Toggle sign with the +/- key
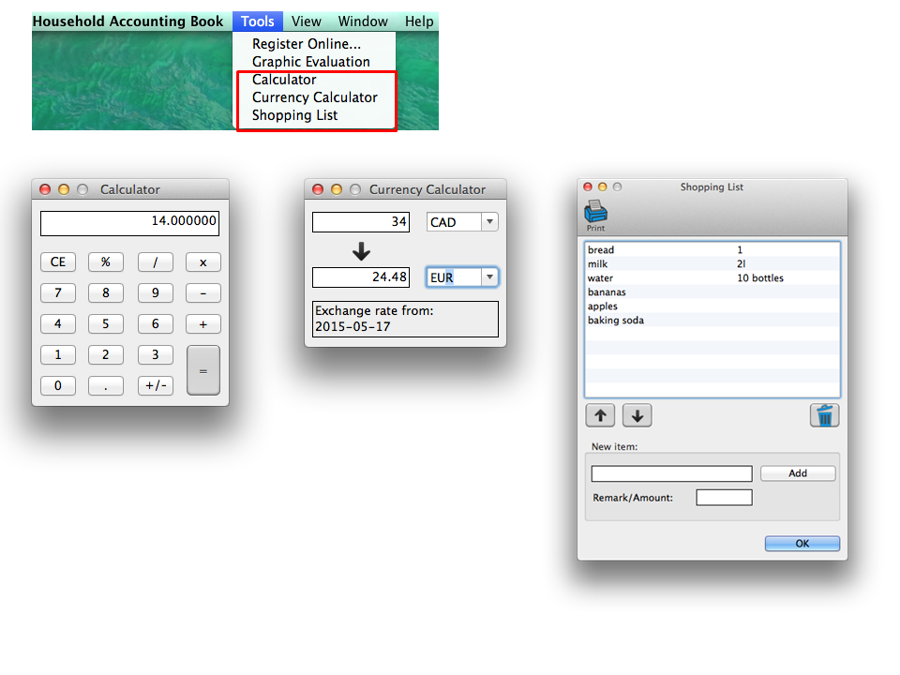Viewport: 900px width, 675px height. (155, 385)
